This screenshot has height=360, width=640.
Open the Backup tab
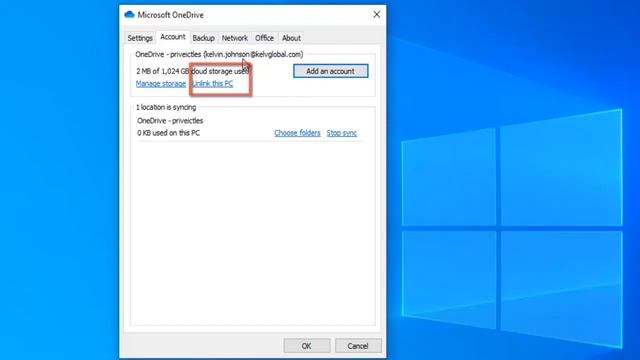click(x=203, y=38)
